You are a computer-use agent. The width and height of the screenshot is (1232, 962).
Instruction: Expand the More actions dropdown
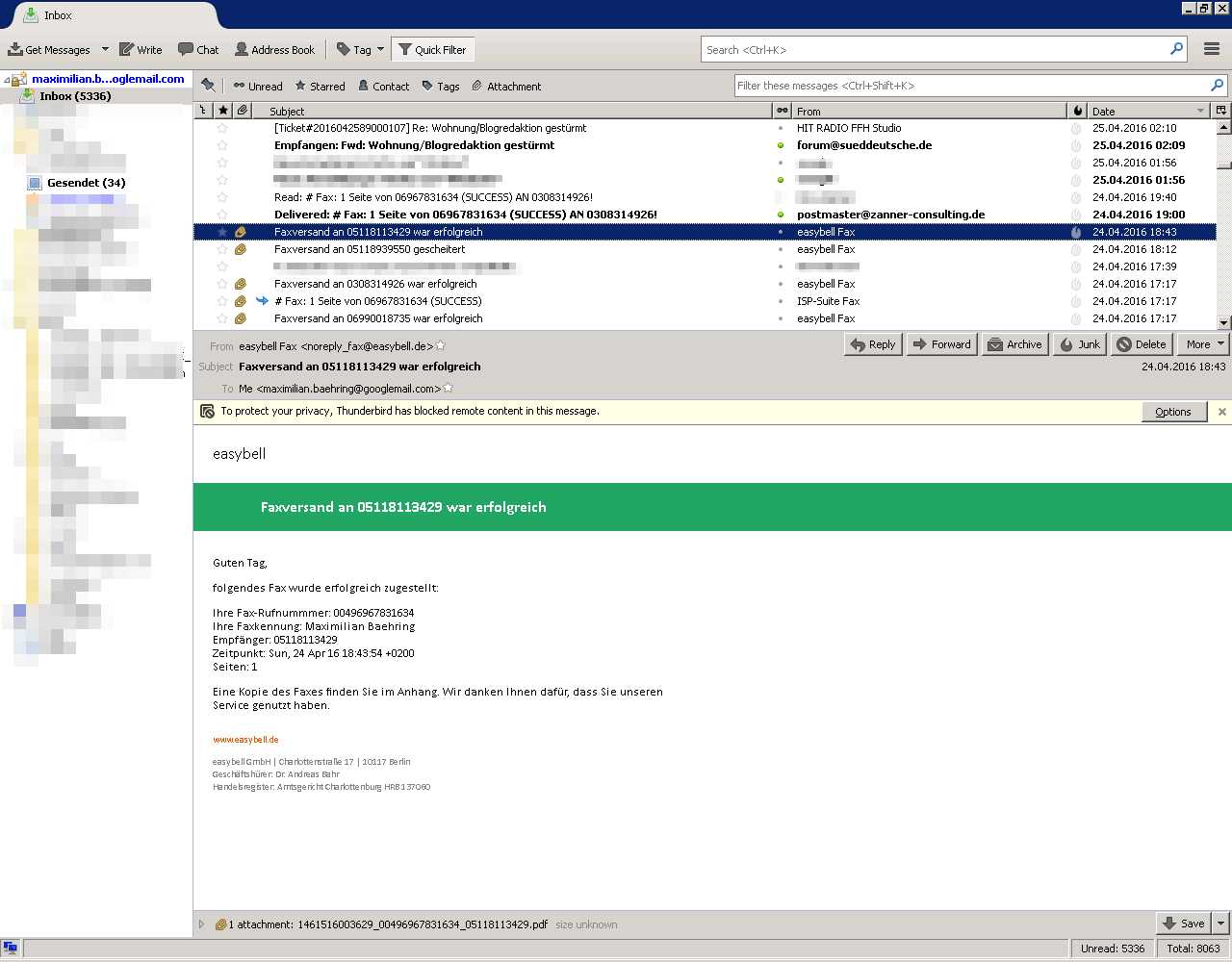click(x=1203, y=344)
